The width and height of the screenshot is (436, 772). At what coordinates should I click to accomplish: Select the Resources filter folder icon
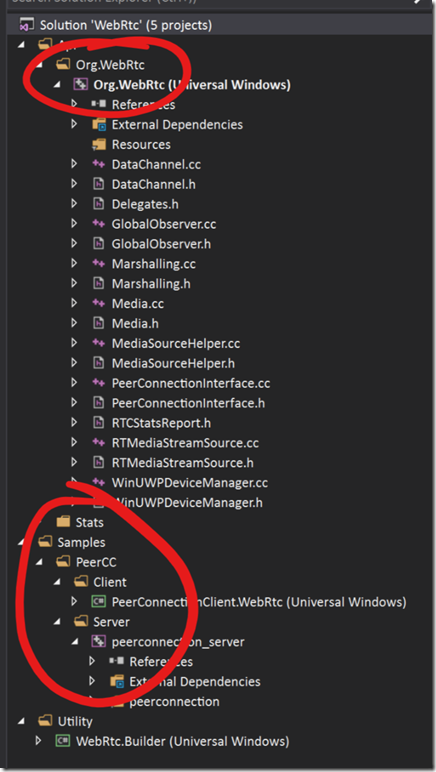(99, 144)
